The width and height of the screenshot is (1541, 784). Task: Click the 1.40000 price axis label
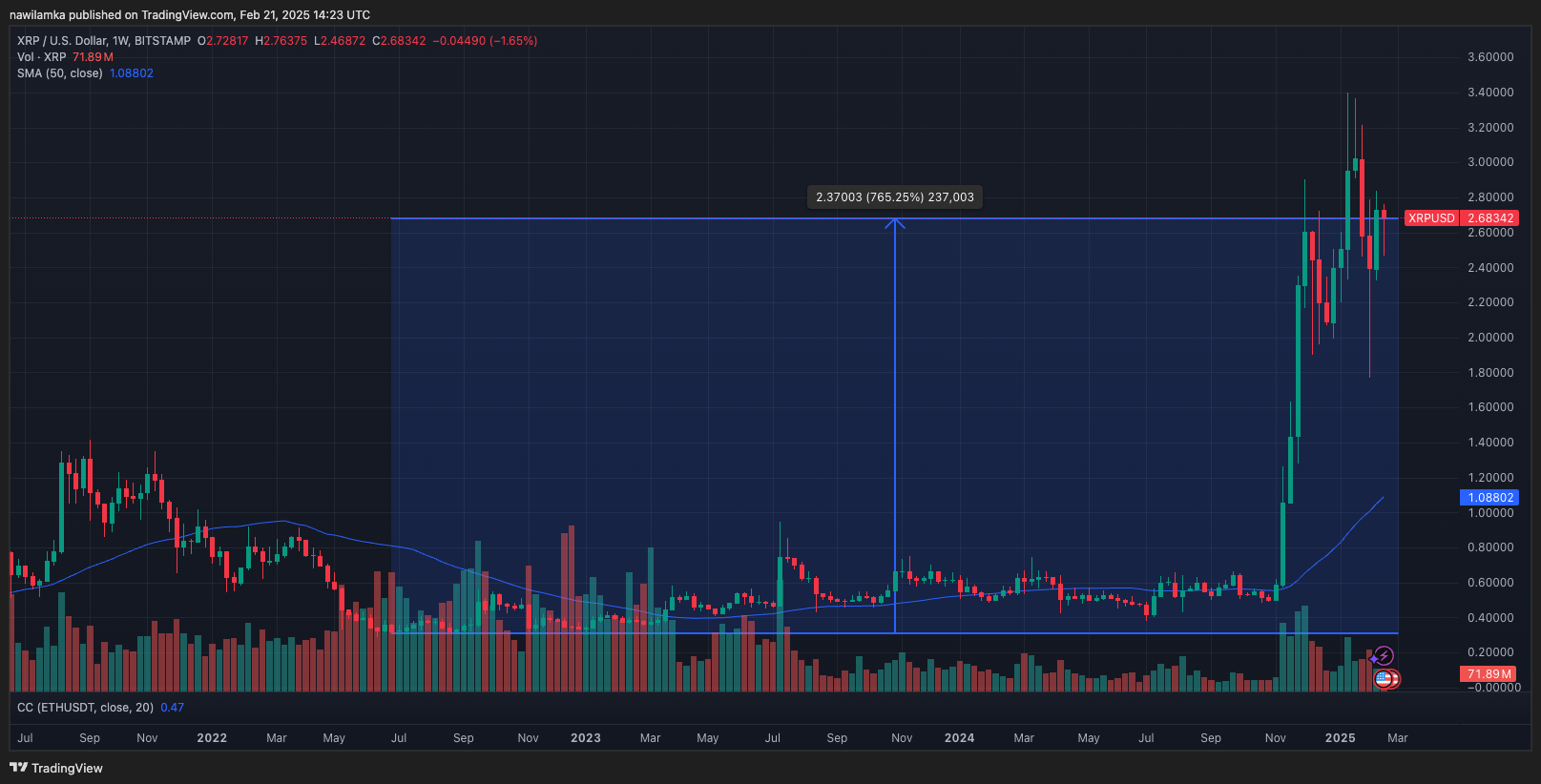1490,443
